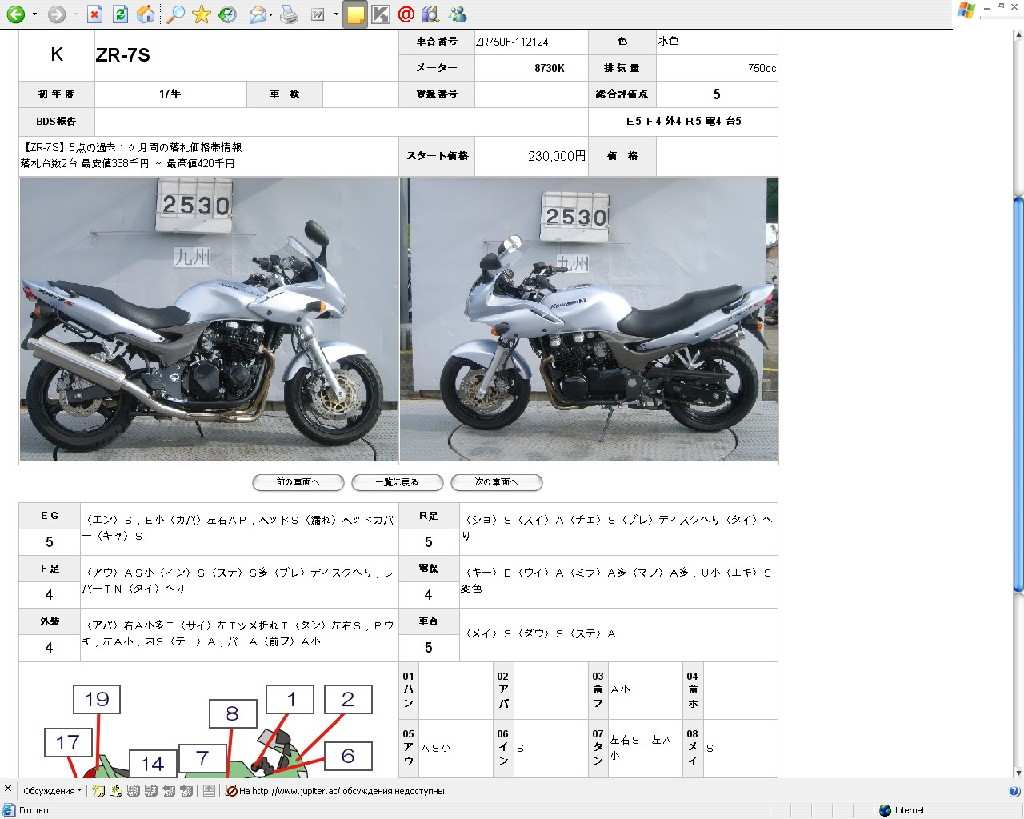Image resolution: width=1024 pixels, height=819 pixels.
Task: Open the Mail envelope toolbar icon
Action: click(x=257, y=14)
